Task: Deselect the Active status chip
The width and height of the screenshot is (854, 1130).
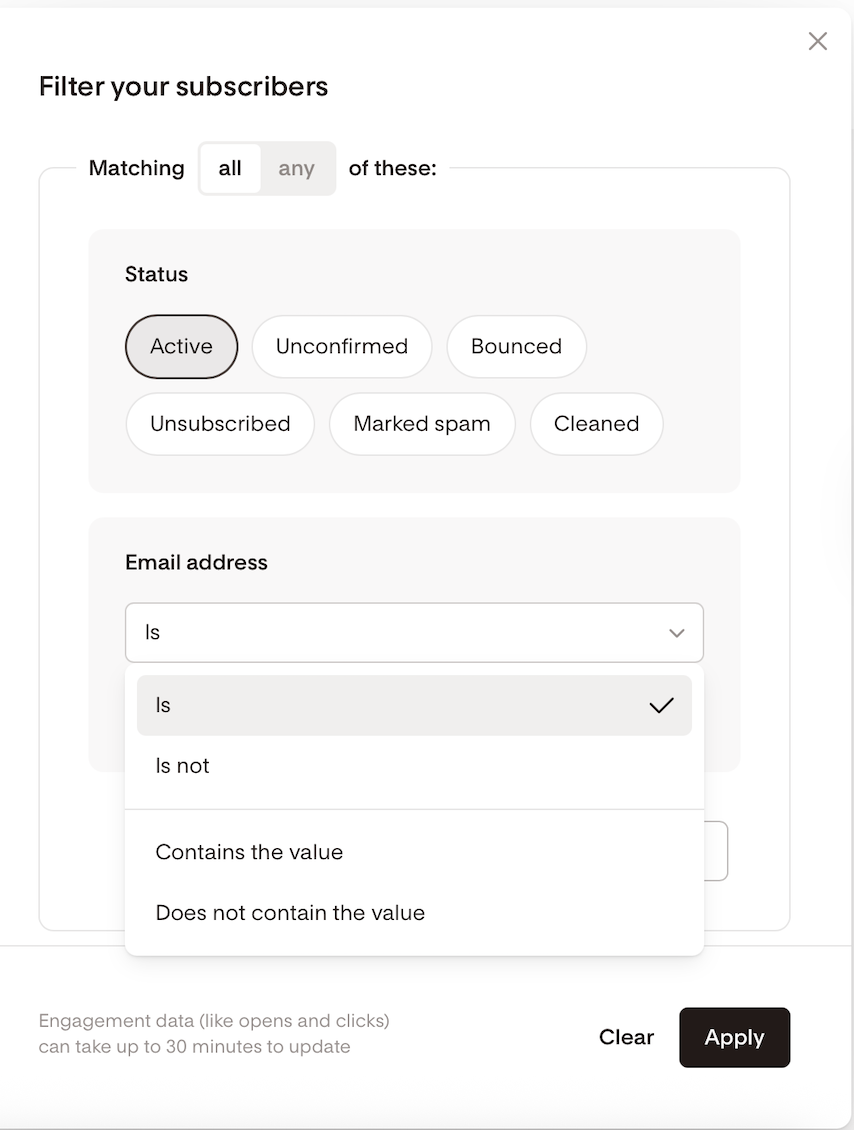Action: coord(182,347)
